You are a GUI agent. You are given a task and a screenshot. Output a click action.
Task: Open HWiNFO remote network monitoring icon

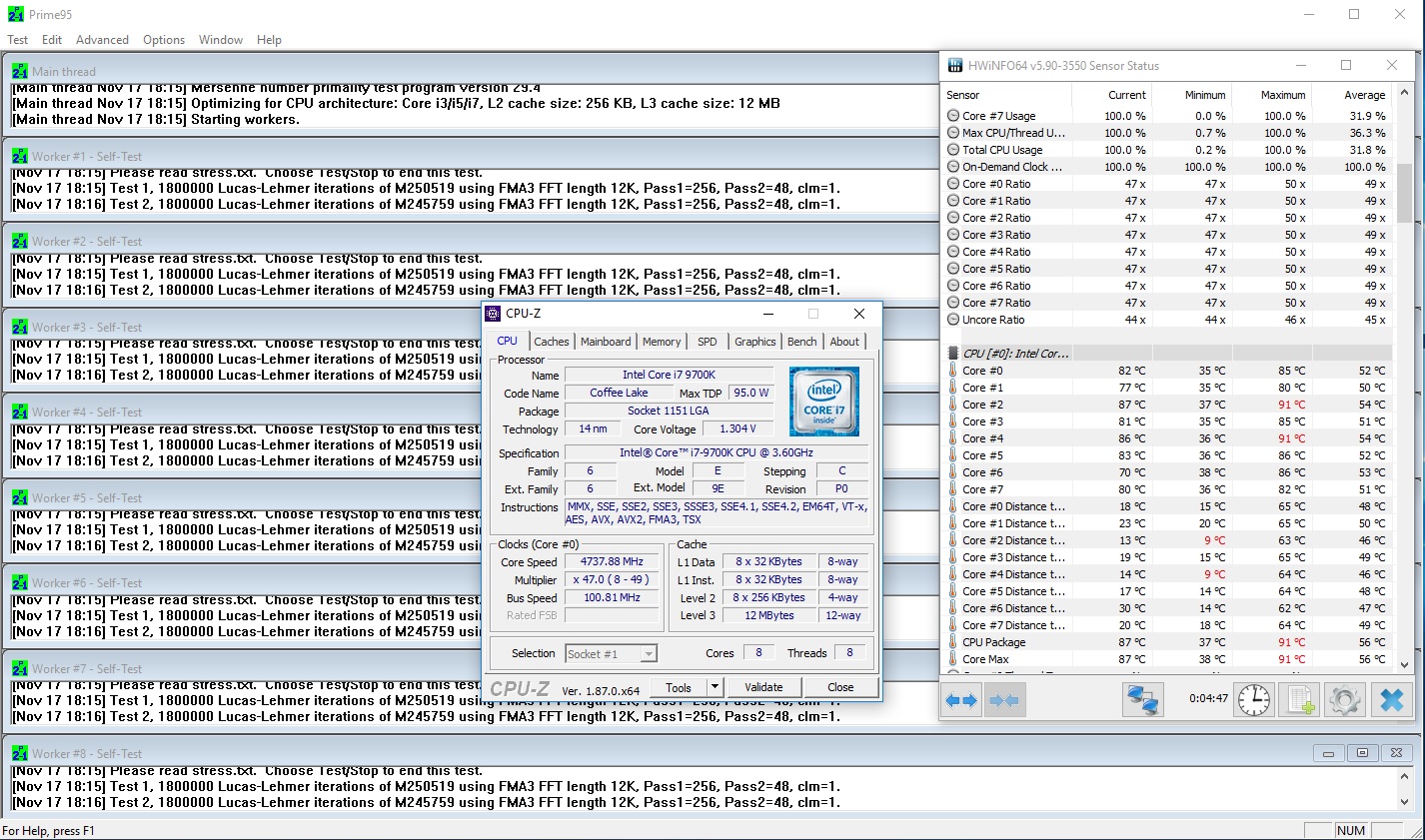[x=1141, y=699]
